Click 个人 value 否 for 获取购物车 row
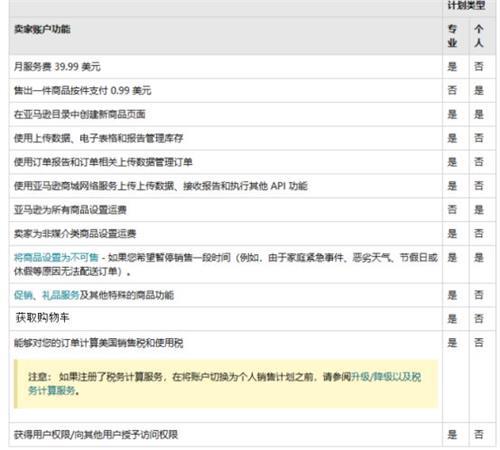 479,319
